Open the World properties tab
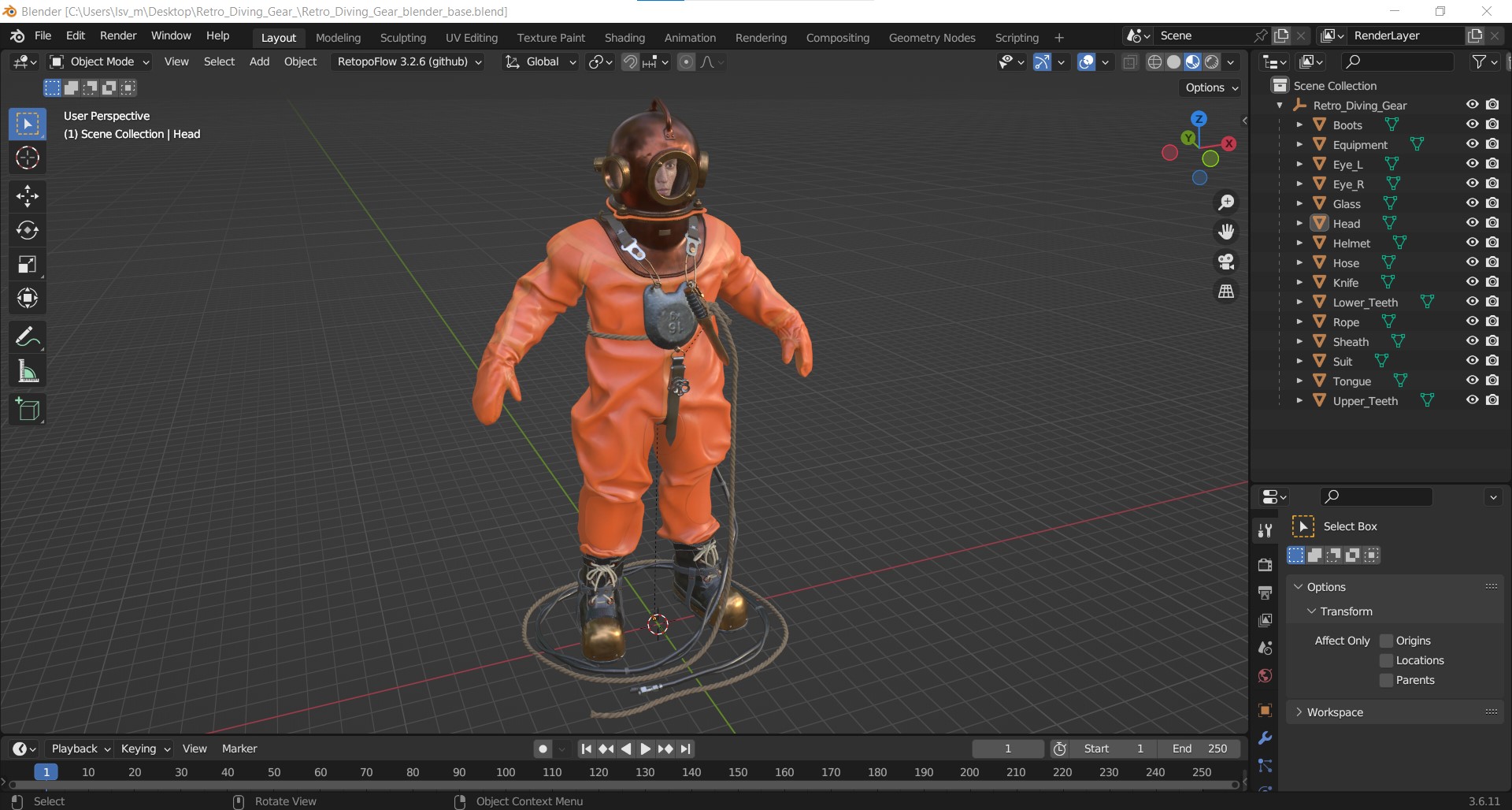The height and width of the screenshot is (810, 1512). [x=1265, y=675]
